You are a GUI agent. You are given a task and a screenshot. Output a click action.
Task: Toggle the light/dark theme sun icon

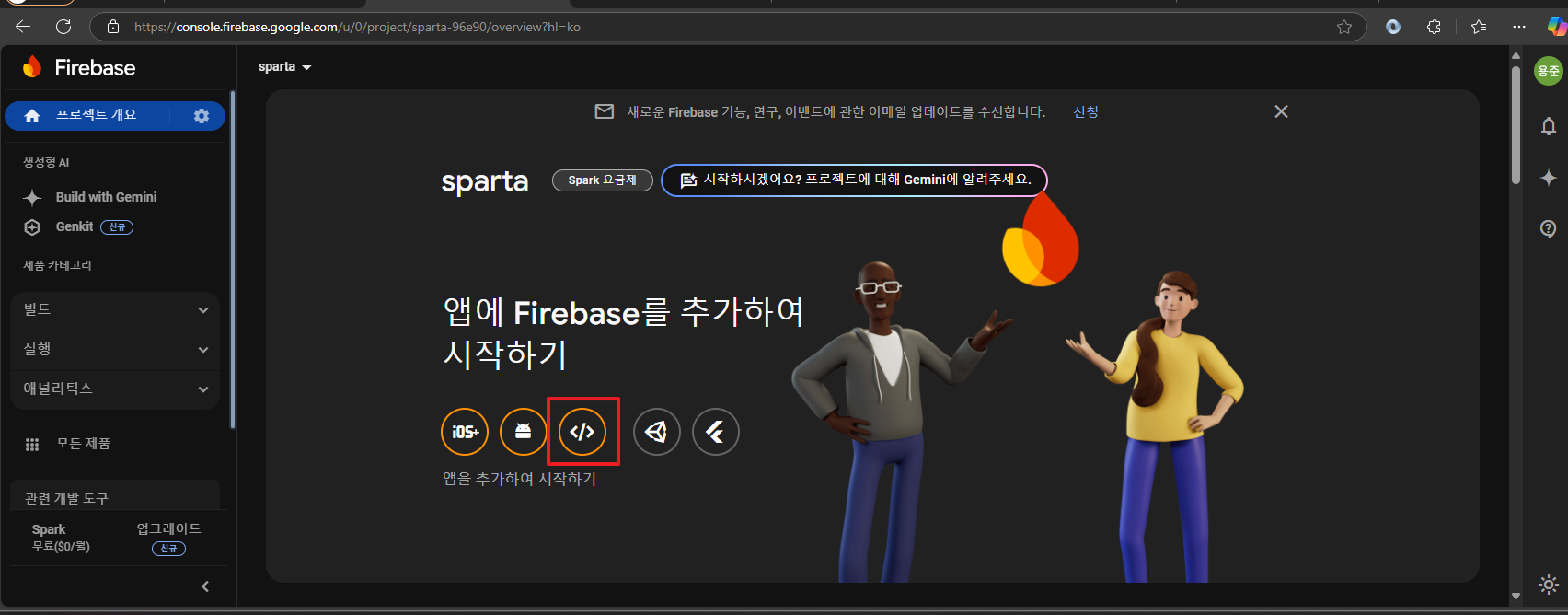[x=1549, y=585]
